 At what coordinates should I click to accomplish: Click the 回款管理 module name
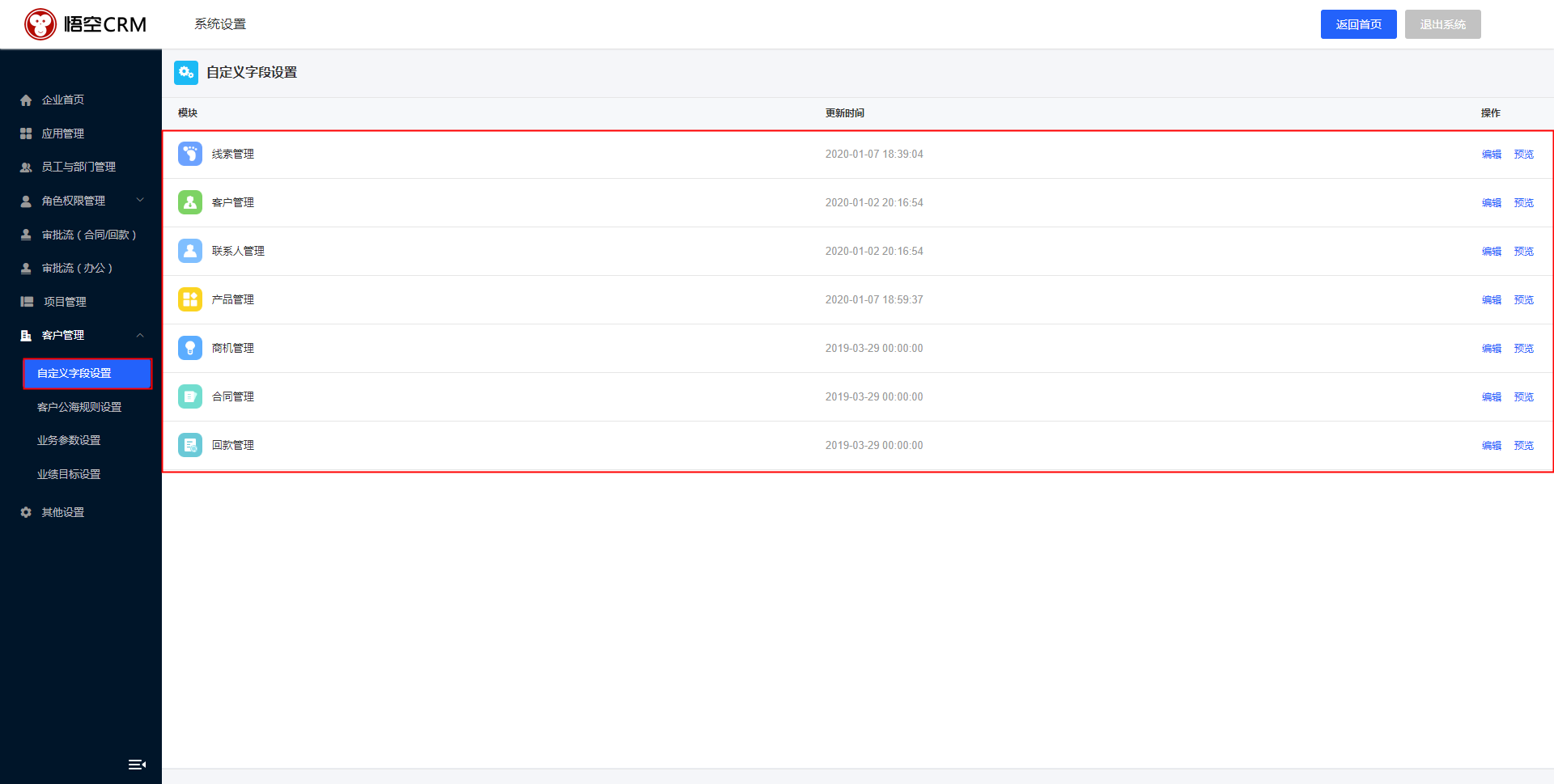point(233,445)
